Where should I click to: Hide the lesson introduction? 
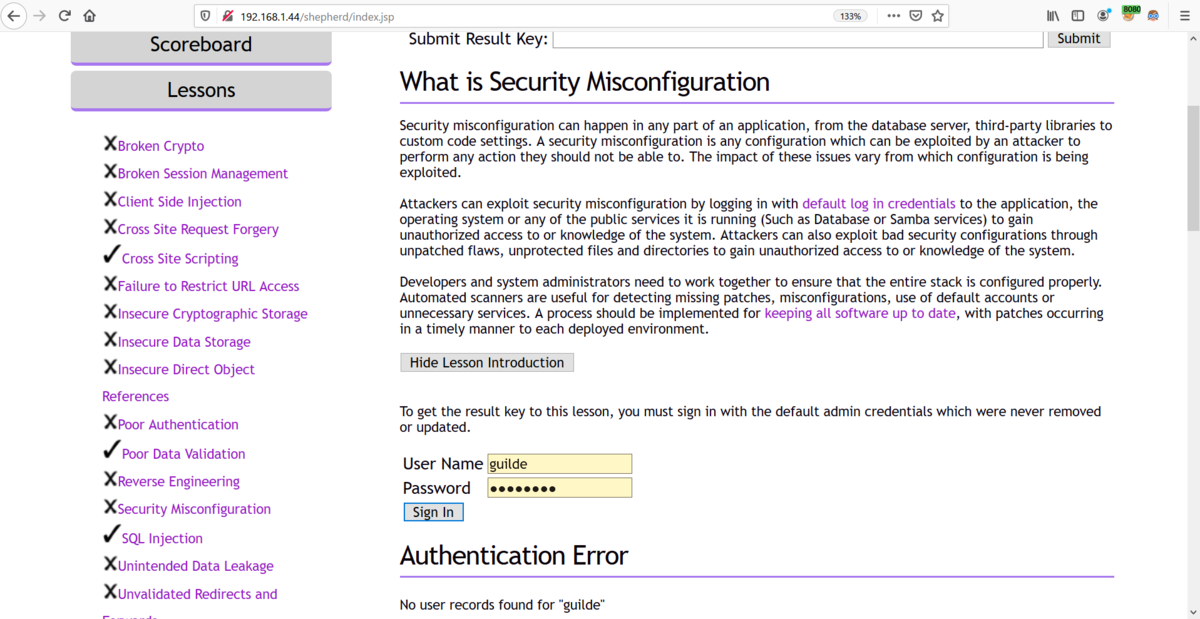tap(487, 362)
